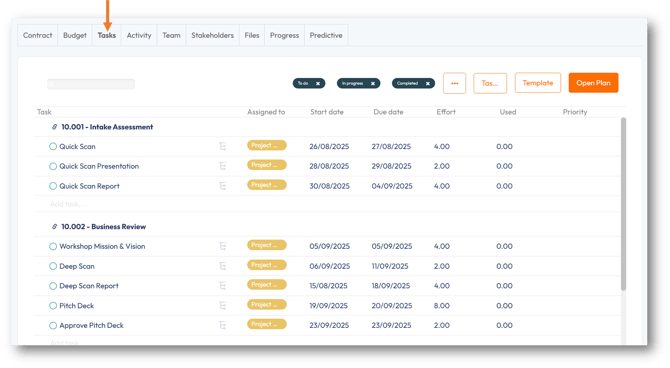Image resolution: width=670 pixels, height=368 pixels.
Task: Click hierarchy icon next to Deep Scan Report
Action: tap(223, 286)
